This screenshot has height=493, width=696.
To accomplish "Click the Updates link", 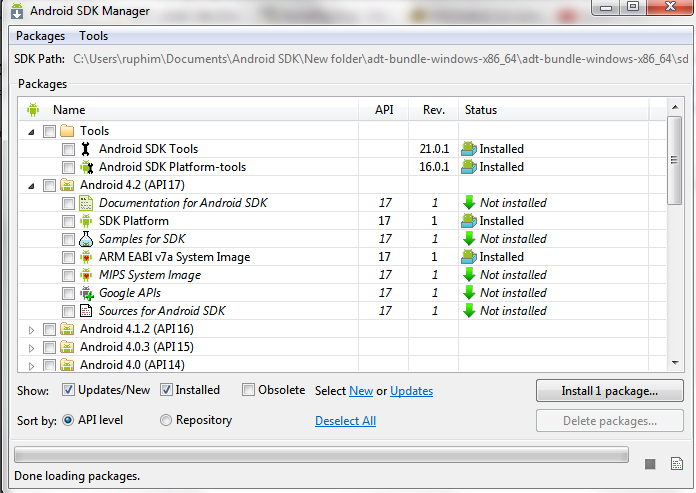I will 411,391.
